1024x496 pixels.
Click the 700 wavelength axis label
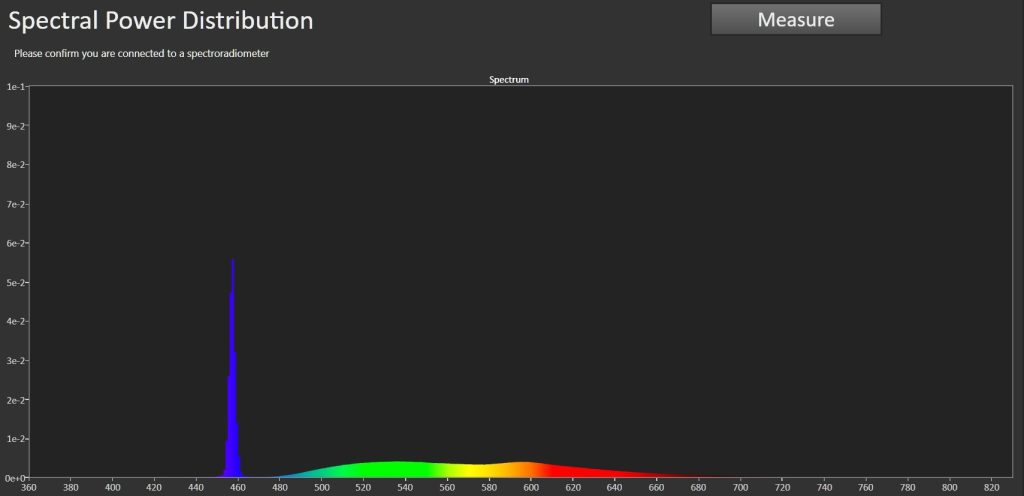point(740,487)
